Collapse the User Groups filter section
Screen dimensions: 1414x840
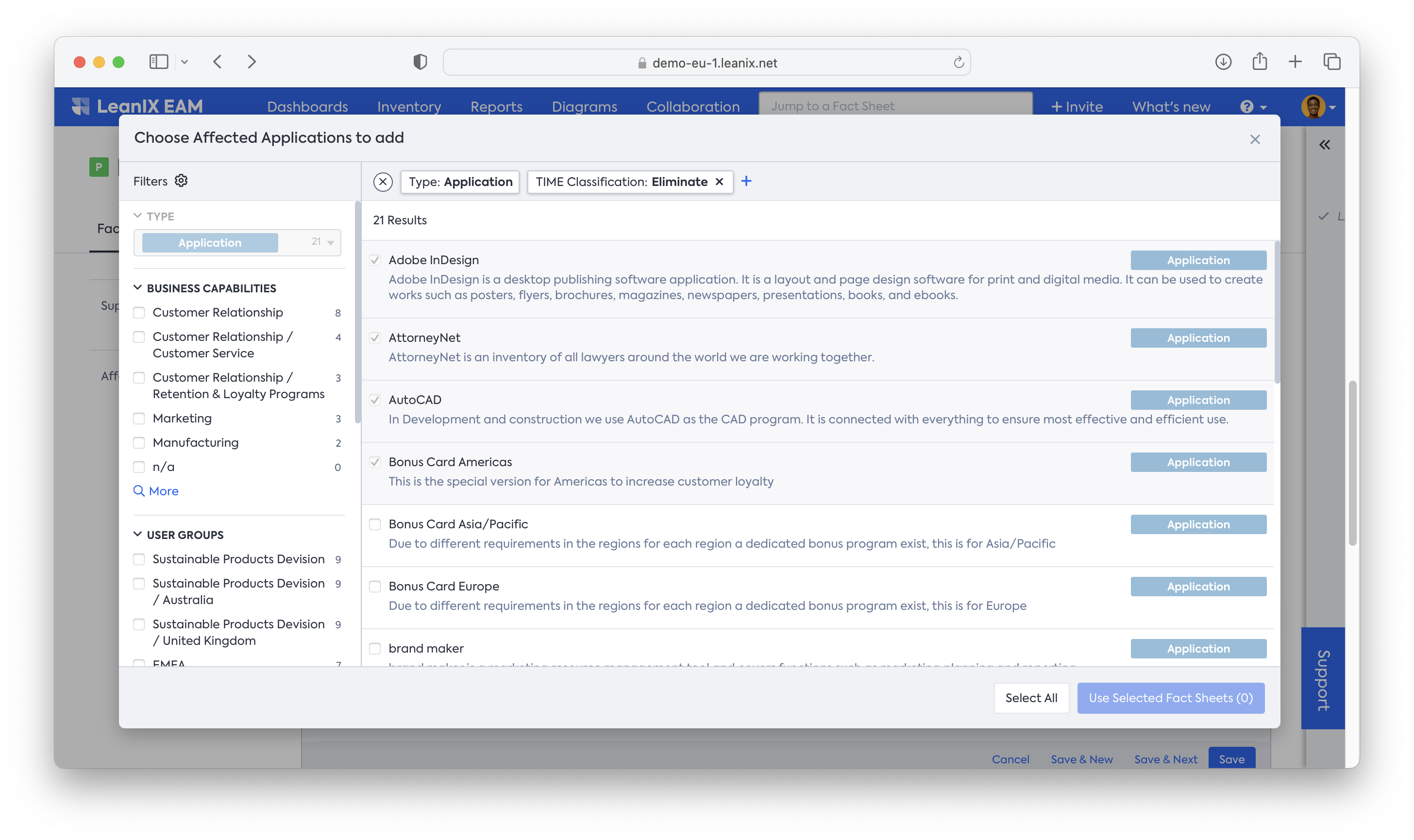coord(137,534)
